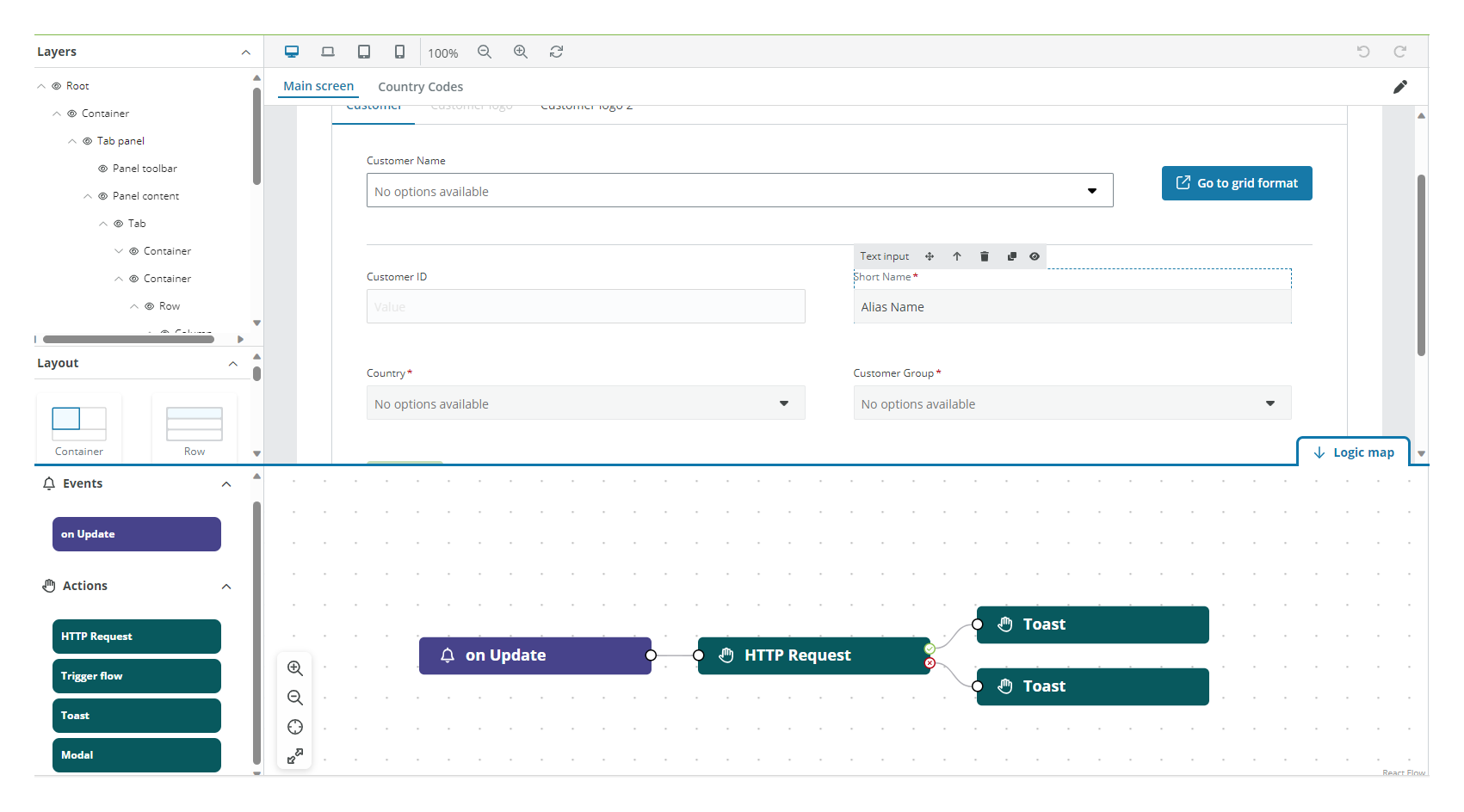Delete the selected Text input via trash icon
This screenshot has width=1464, height=812.
[985, 256]
